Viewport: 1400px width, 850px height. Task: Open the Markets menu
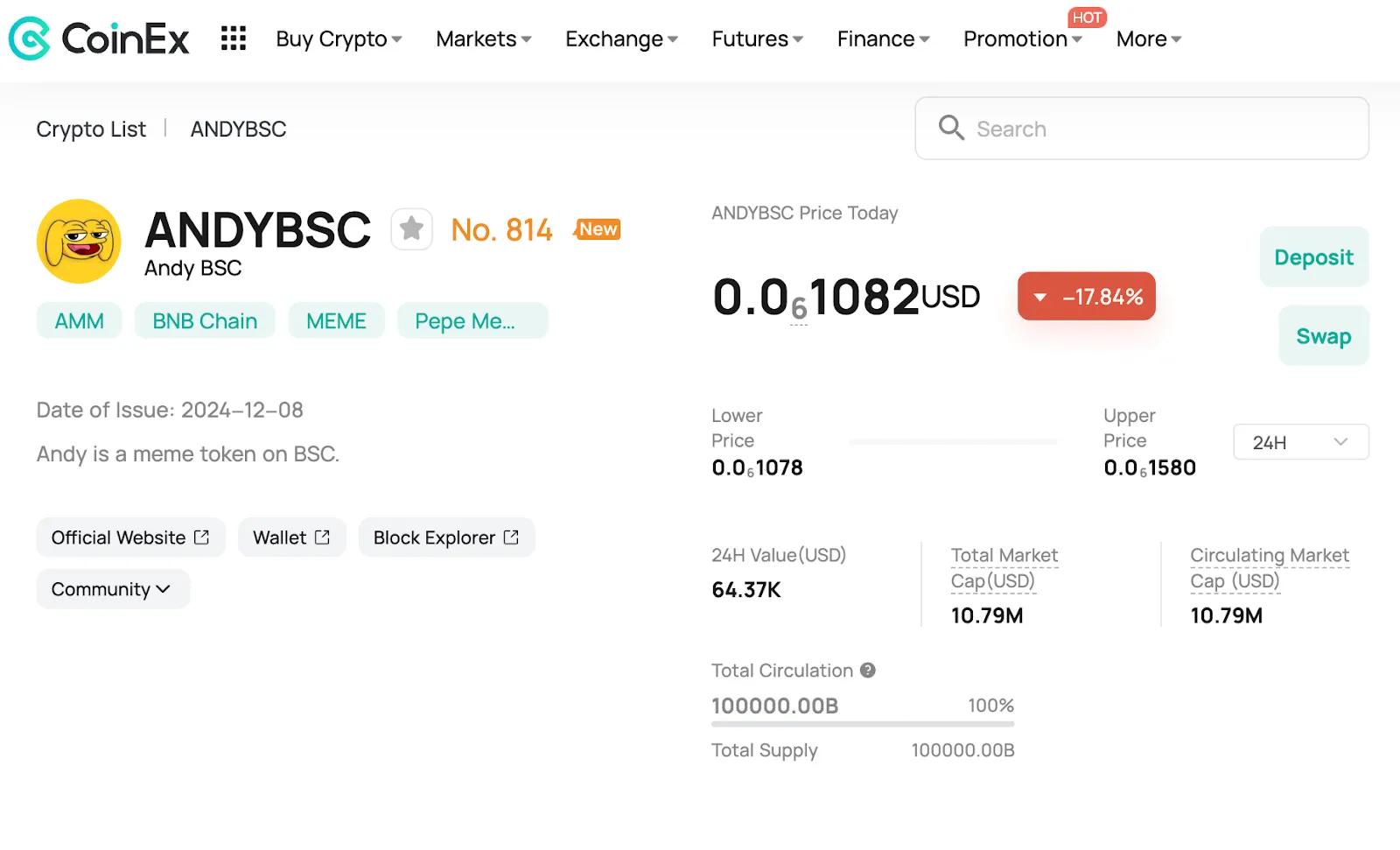[x=484, y=39]
